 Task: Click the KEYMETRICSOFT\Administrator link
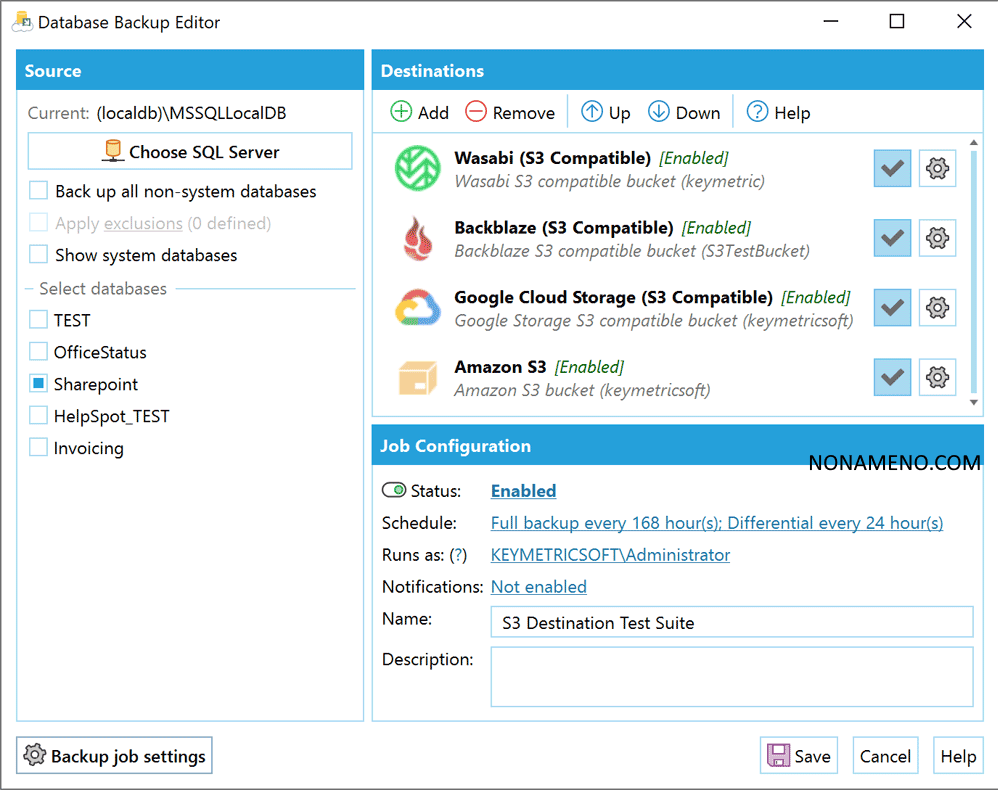610,555
